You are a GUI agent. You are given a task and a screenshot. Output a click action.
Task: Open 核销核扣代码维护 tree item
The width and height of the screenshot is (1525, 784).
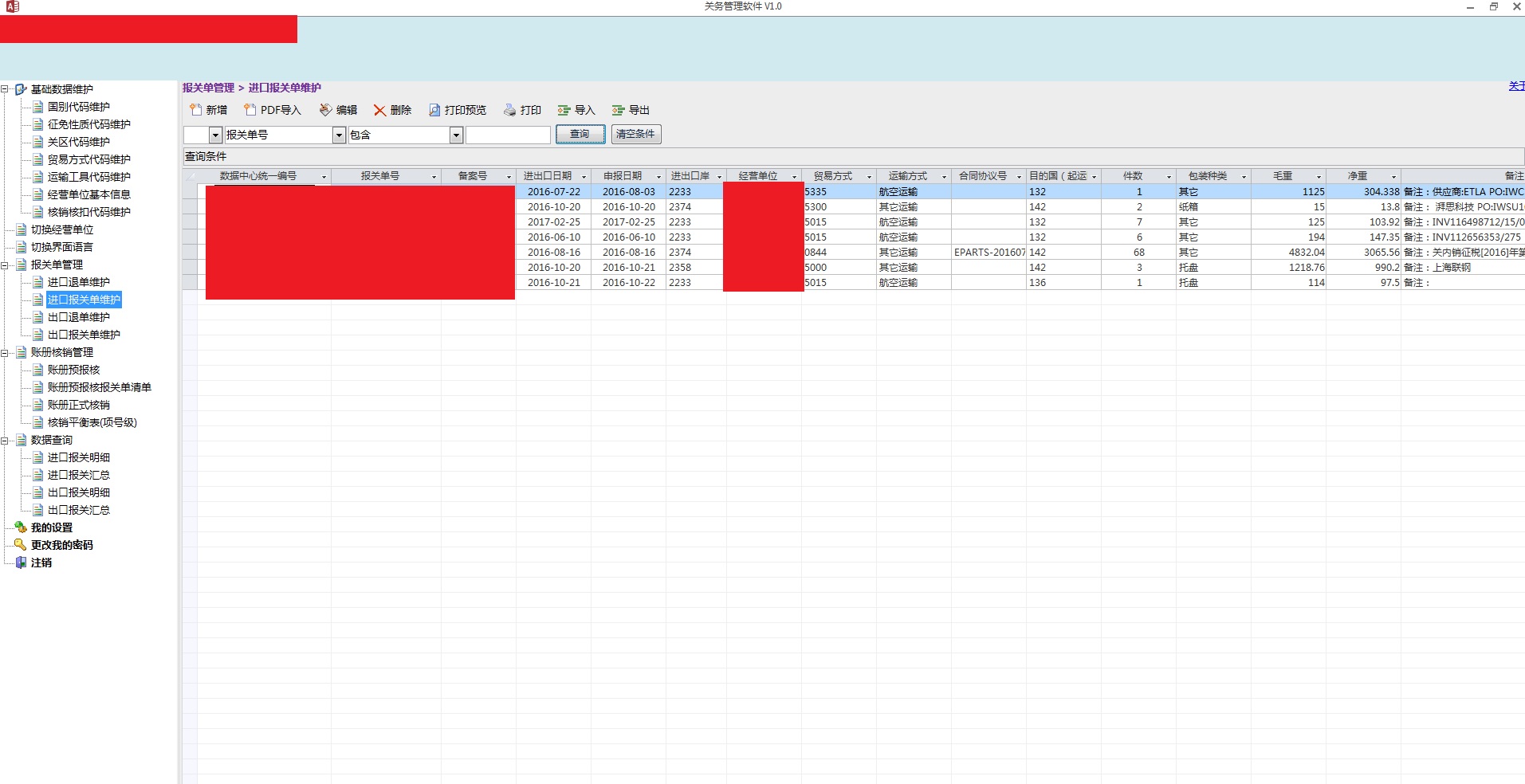pyautogui.click(x=88, y=212)
